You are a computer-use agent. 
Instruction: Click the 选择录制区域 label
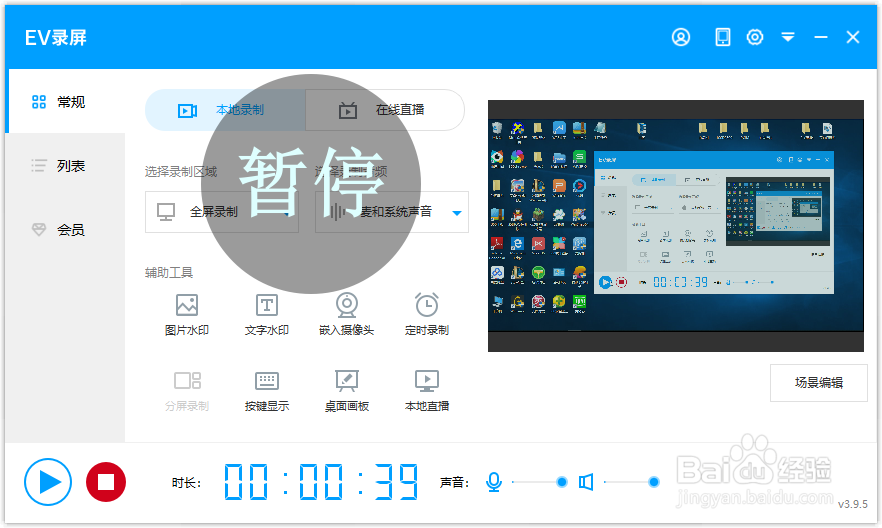(181, 172)
